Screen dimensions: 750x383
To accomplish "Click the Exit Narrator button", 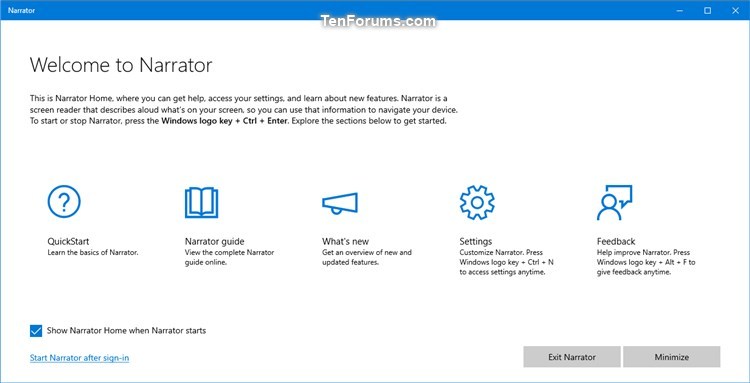I will coord(572,357).
